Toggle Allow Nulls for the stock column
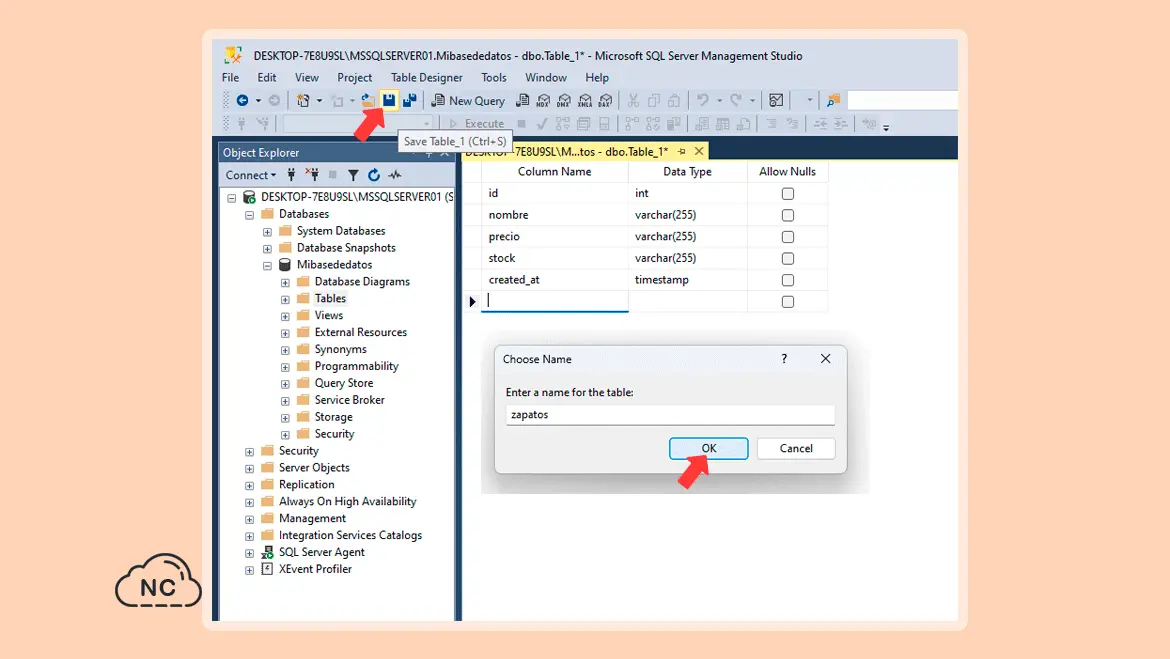The image size is (1170, 659). (788, 258)
